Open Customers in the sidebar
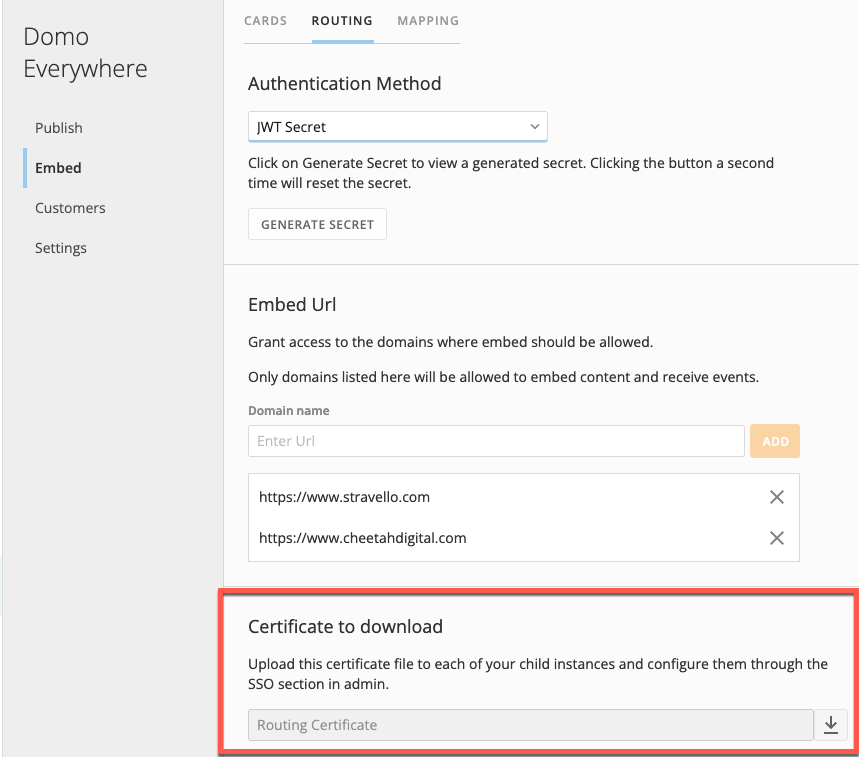859x757 pixels. pyautogui.click(x=70, y=208)
